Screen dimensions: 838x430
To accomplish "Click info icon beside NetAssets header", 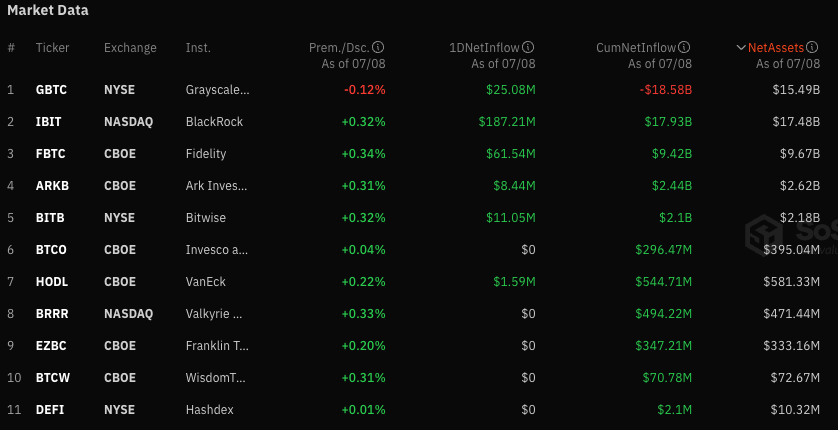I will [814, 47].
